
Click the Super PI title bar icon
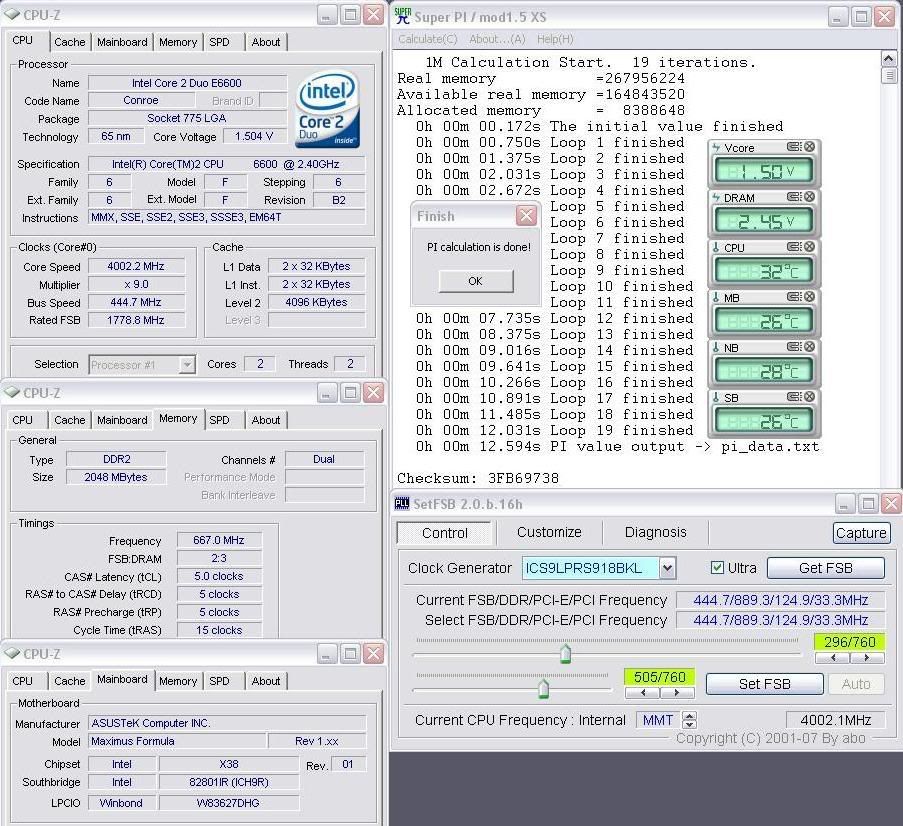(x=403, y=16)
